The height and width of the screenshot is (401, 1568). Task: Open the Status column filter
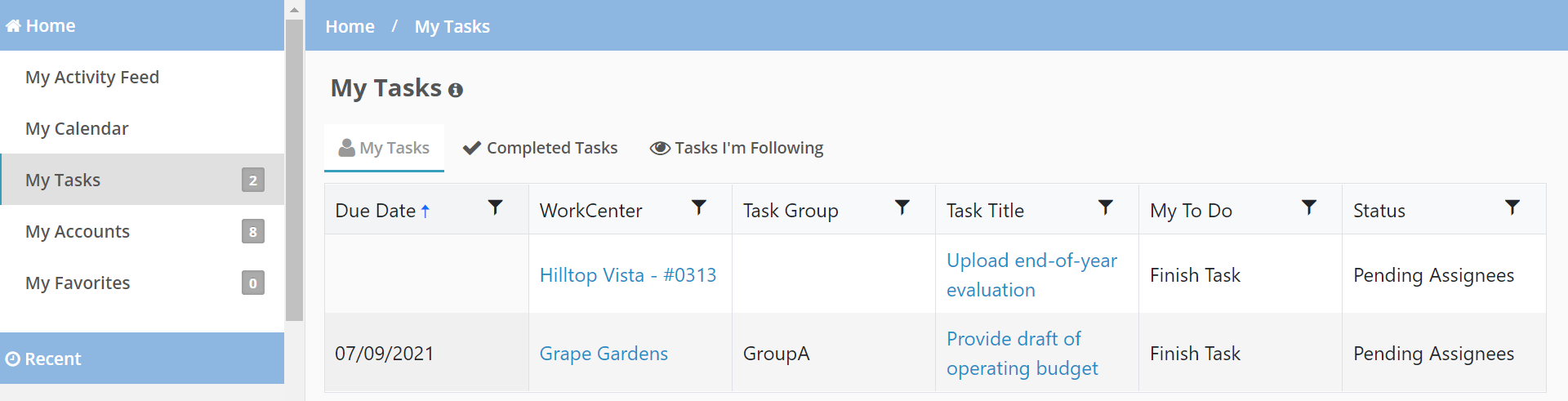1512,207
